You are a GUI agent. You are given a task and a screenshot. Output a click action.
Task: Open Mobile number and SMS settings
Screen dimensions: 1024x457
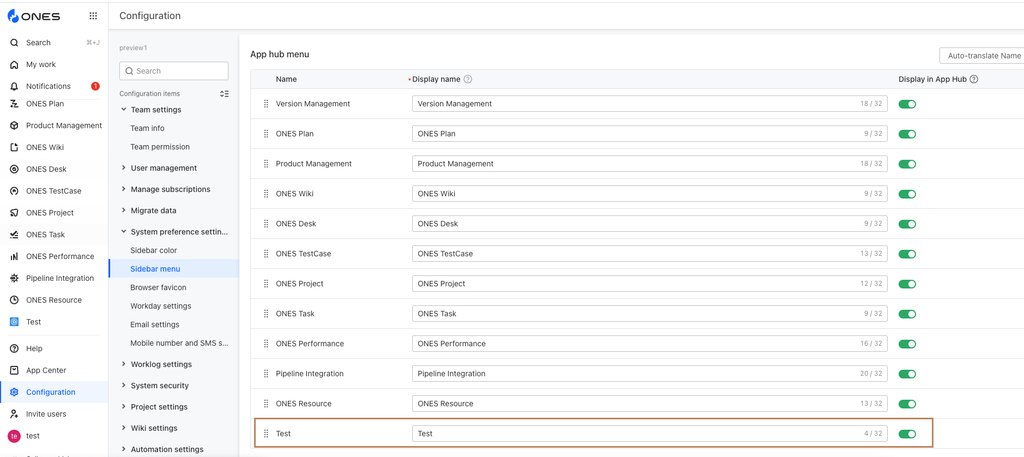coord(180,343)
